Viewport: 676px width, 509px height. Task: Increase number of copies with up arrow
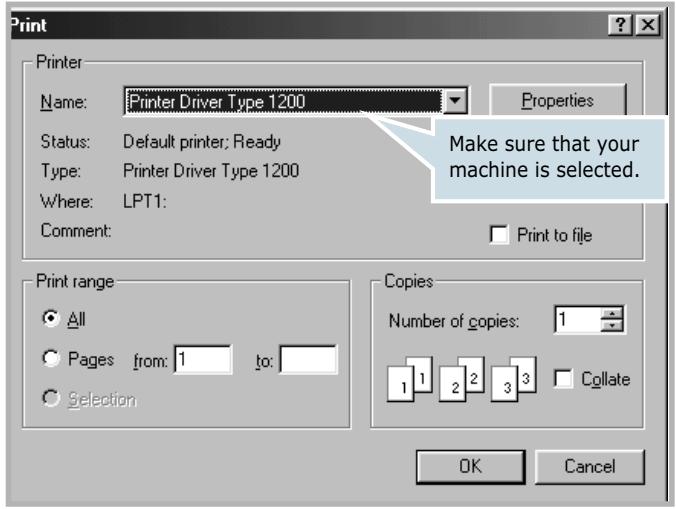(612, 313)
